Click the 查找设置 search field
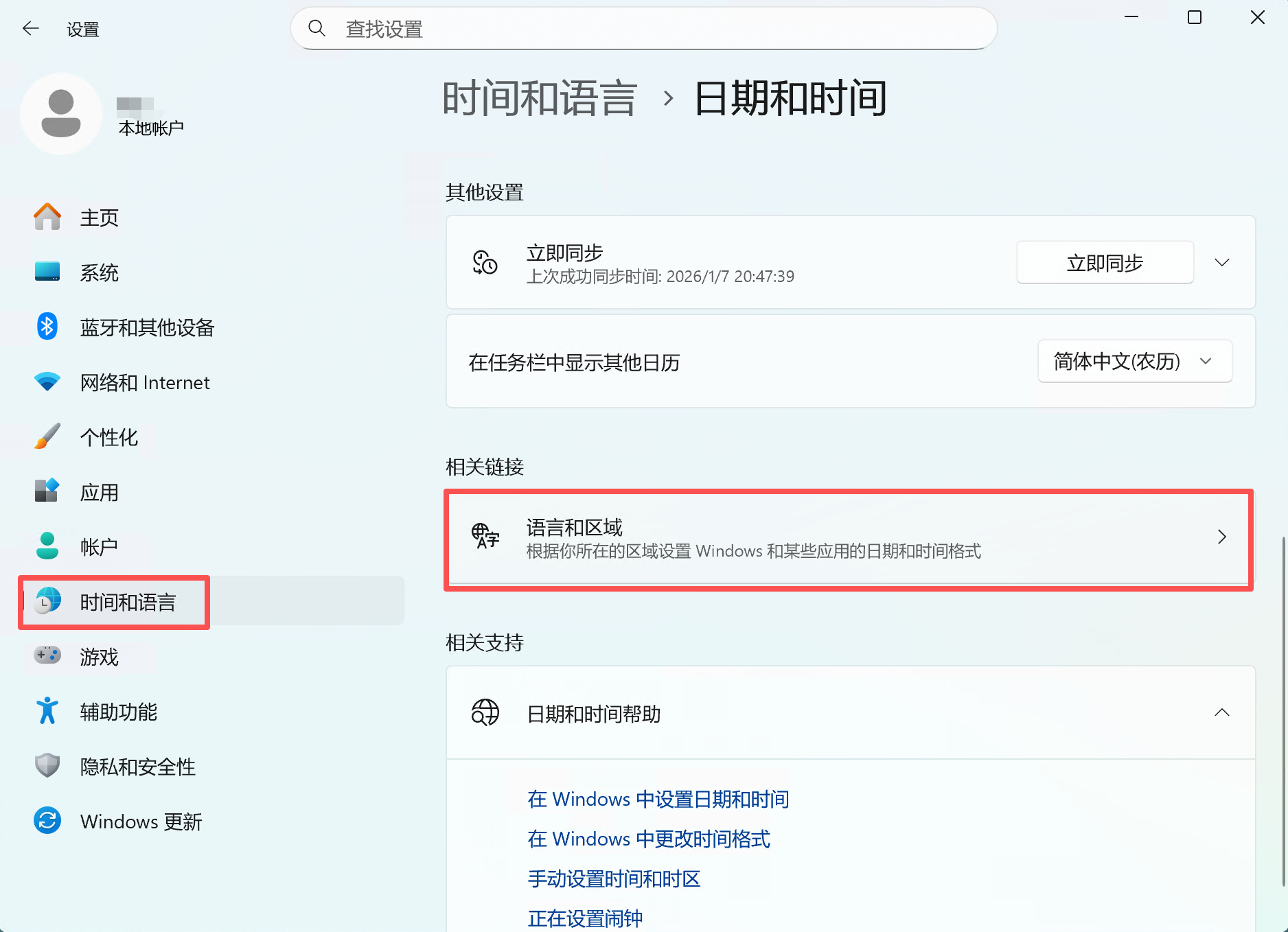The height and width of the screenshot is (932, 1288). [x=643, y=28]
